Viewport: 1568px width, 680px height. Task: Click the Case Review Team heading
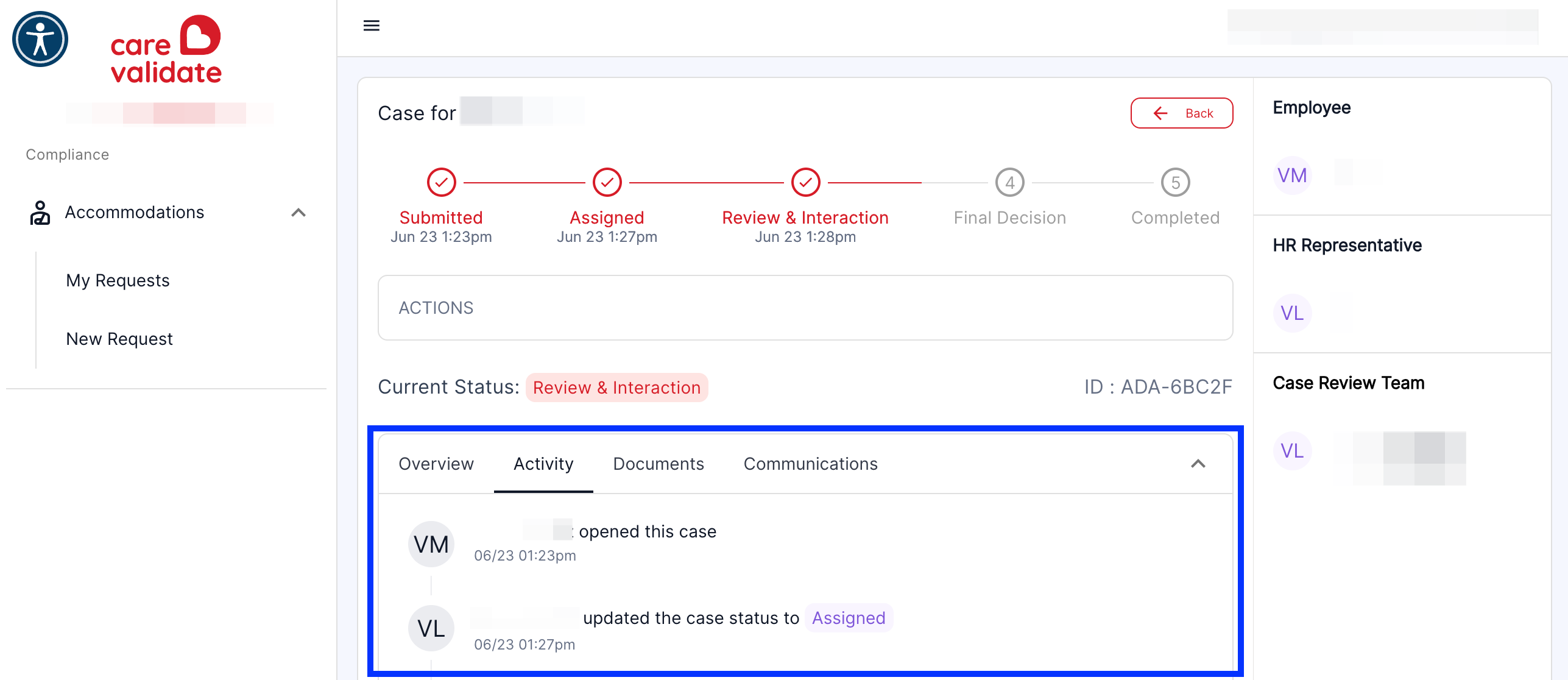tap(1349, 383)
